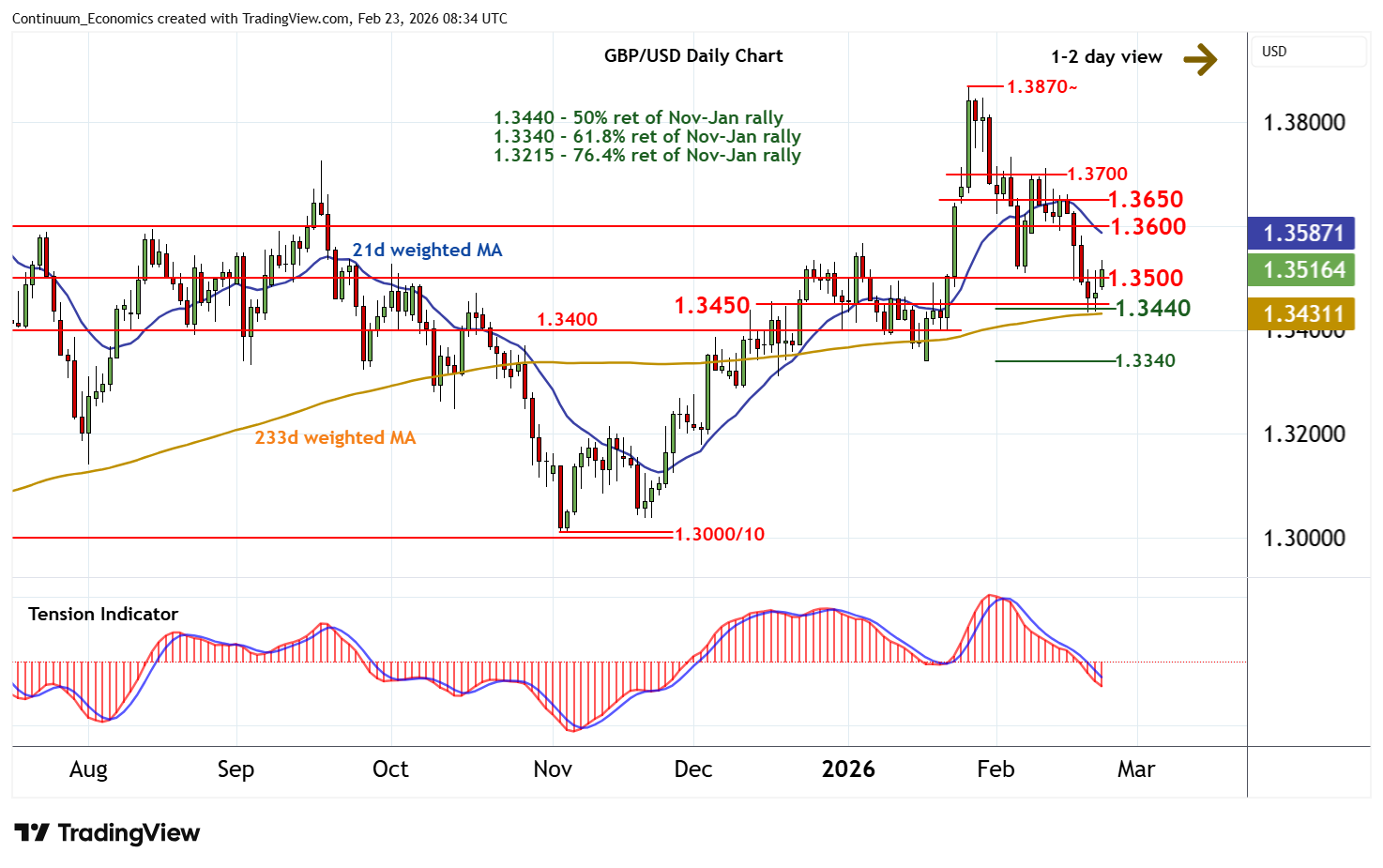Select the 233d weighted MA label
This screenshot has height=868, width=1383.
point(335,437)
